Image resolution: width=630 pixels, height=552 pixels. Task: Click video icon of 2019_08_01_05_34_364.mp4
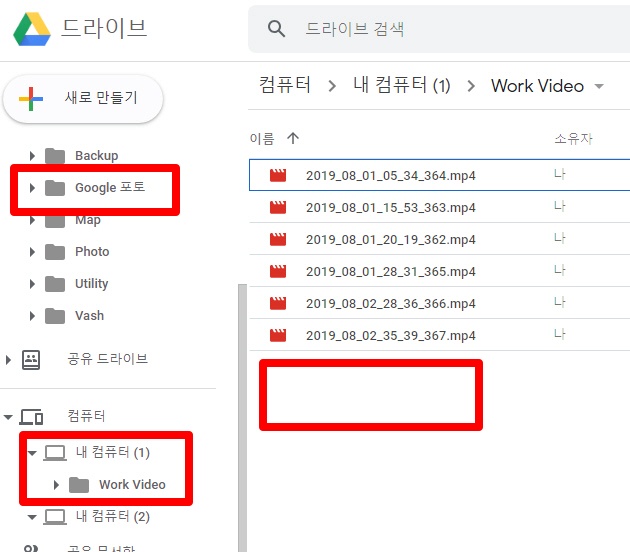[278, 175]
